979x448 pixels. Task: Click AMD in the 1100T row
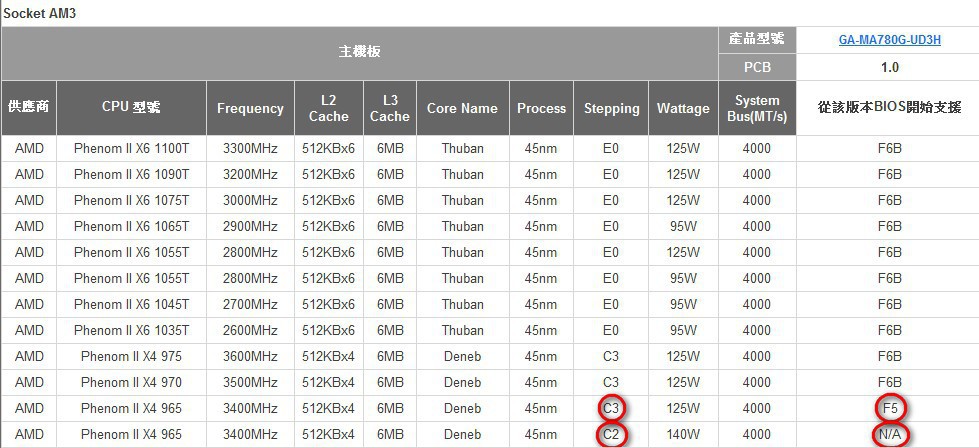click(x=29, y=149)
